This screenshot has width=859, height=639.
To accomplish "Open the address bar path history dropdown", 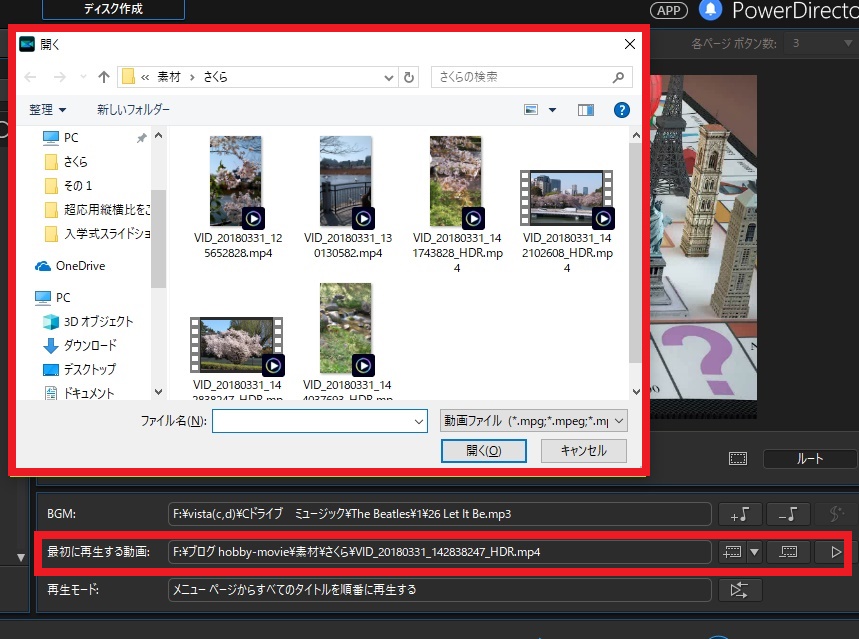I will (388, 77).
